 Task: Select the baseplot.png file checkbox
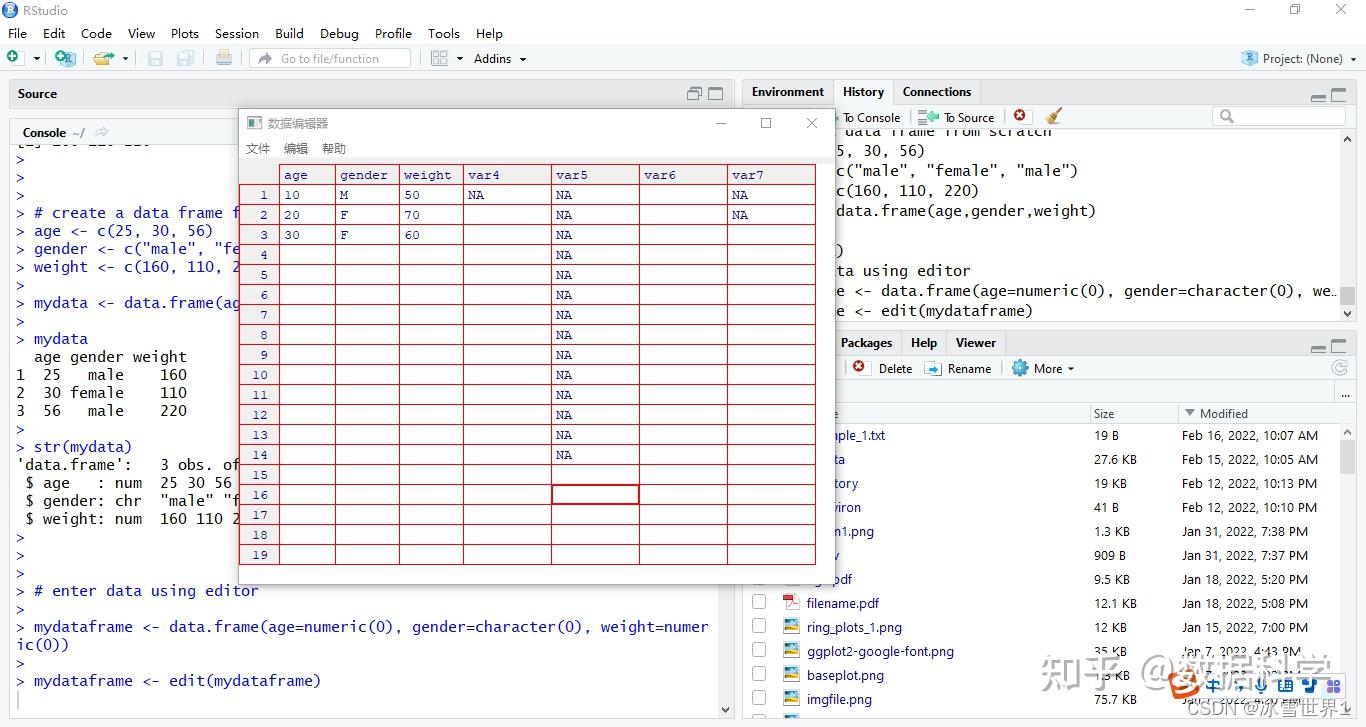[759, 675]
